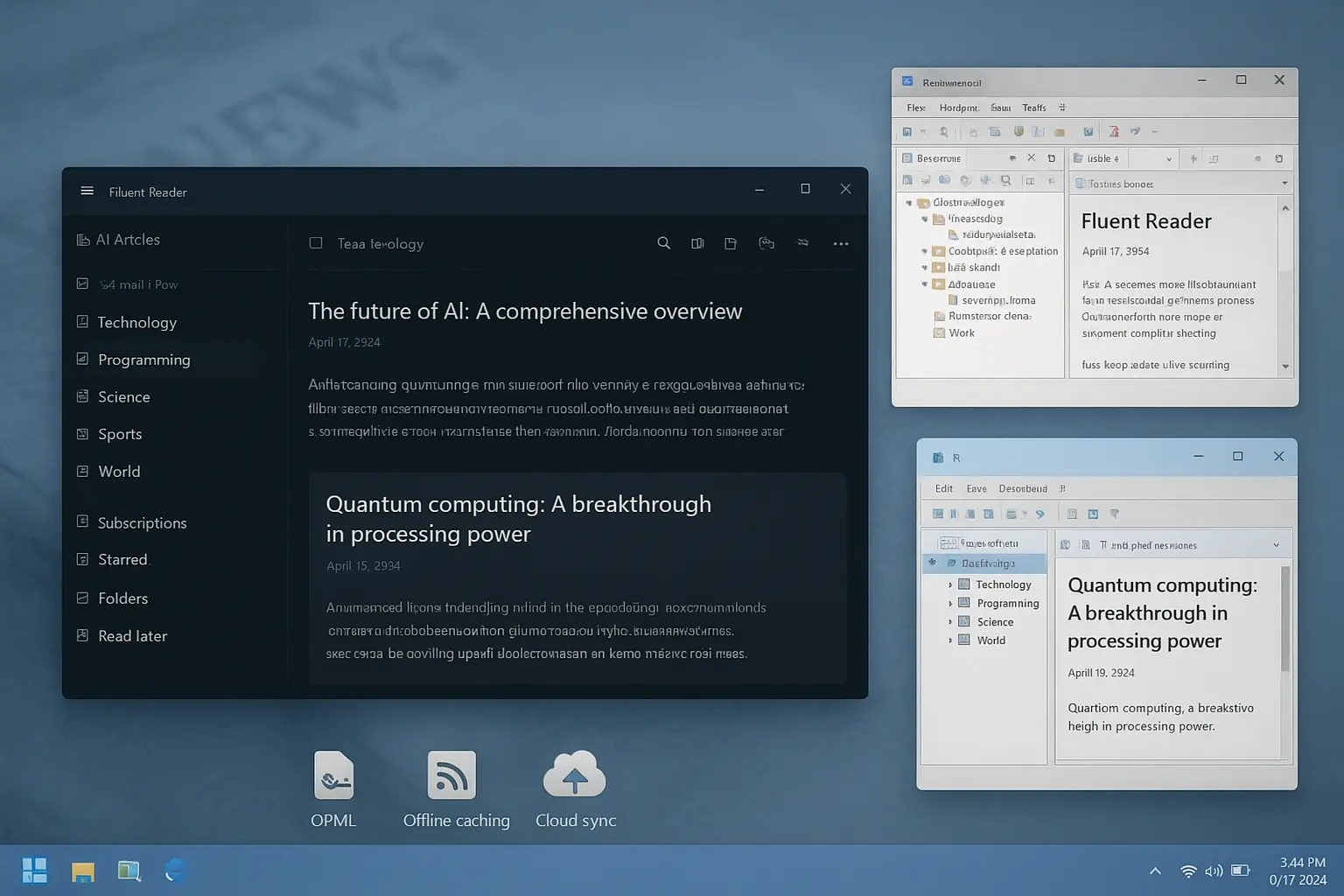The image size is (1344, 896).
Task: Click the magnifier icon above the folder tree
Action: click(x=1006, y=180)
